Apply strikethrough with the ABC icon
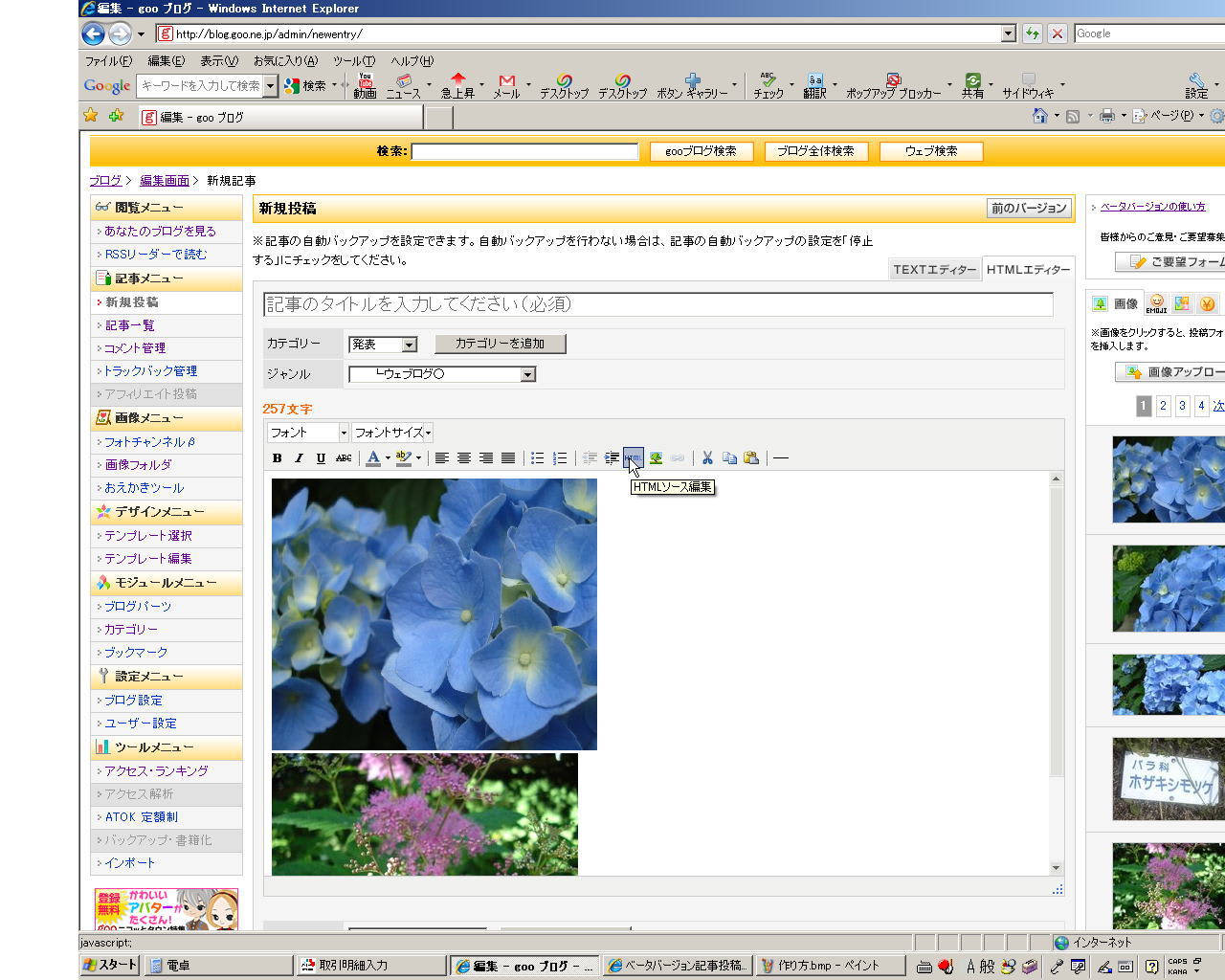 tap(344, 458)
